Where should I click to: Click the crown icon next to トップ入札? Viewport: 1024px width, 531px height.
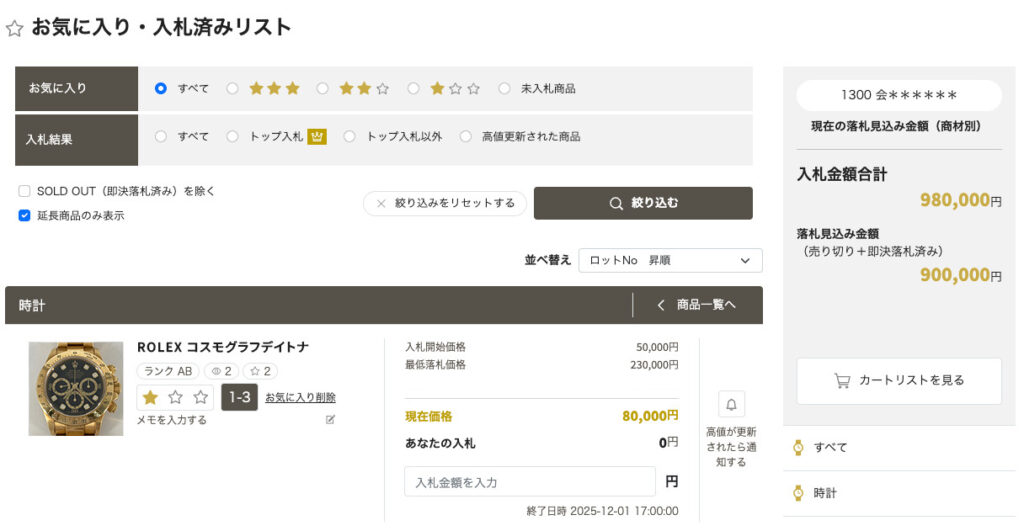pyautogui.click(x=317, y=136)
